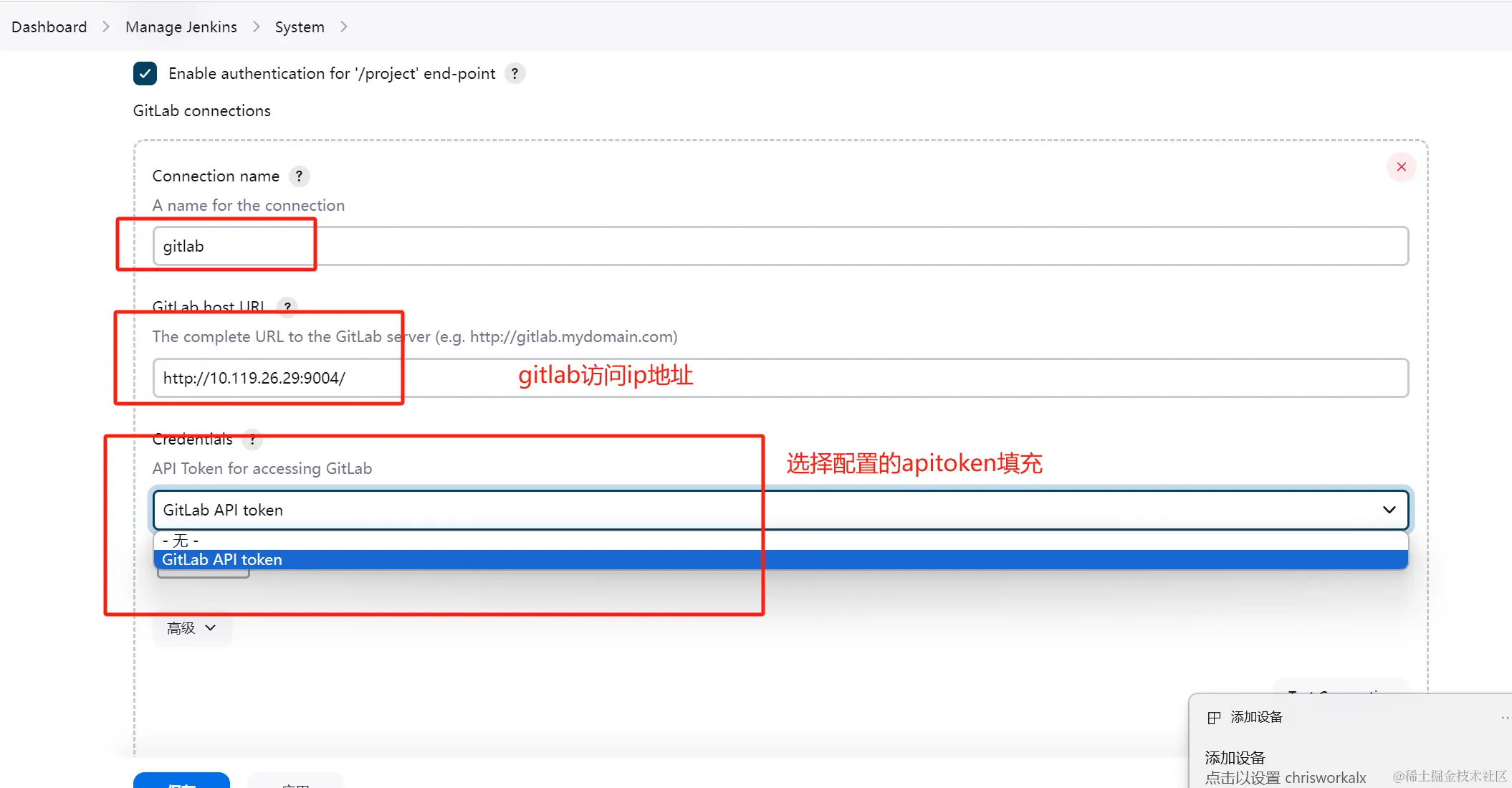
Task: Uncheck Enable authentication for '/project' end-point
Action: [145, 73]
